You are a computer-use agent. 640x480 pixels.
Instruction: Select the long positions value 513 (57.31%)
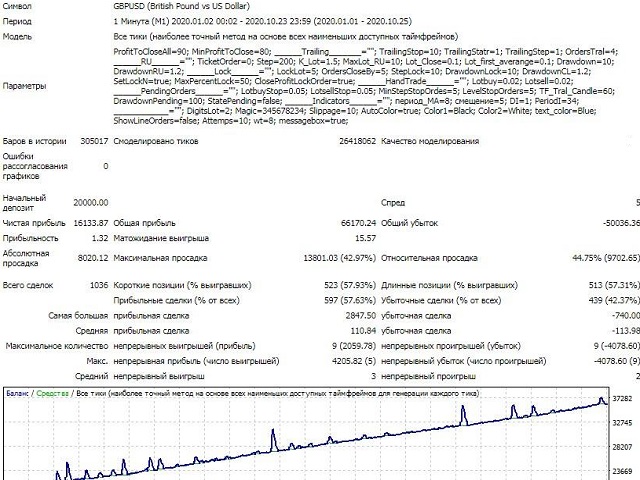614,286
